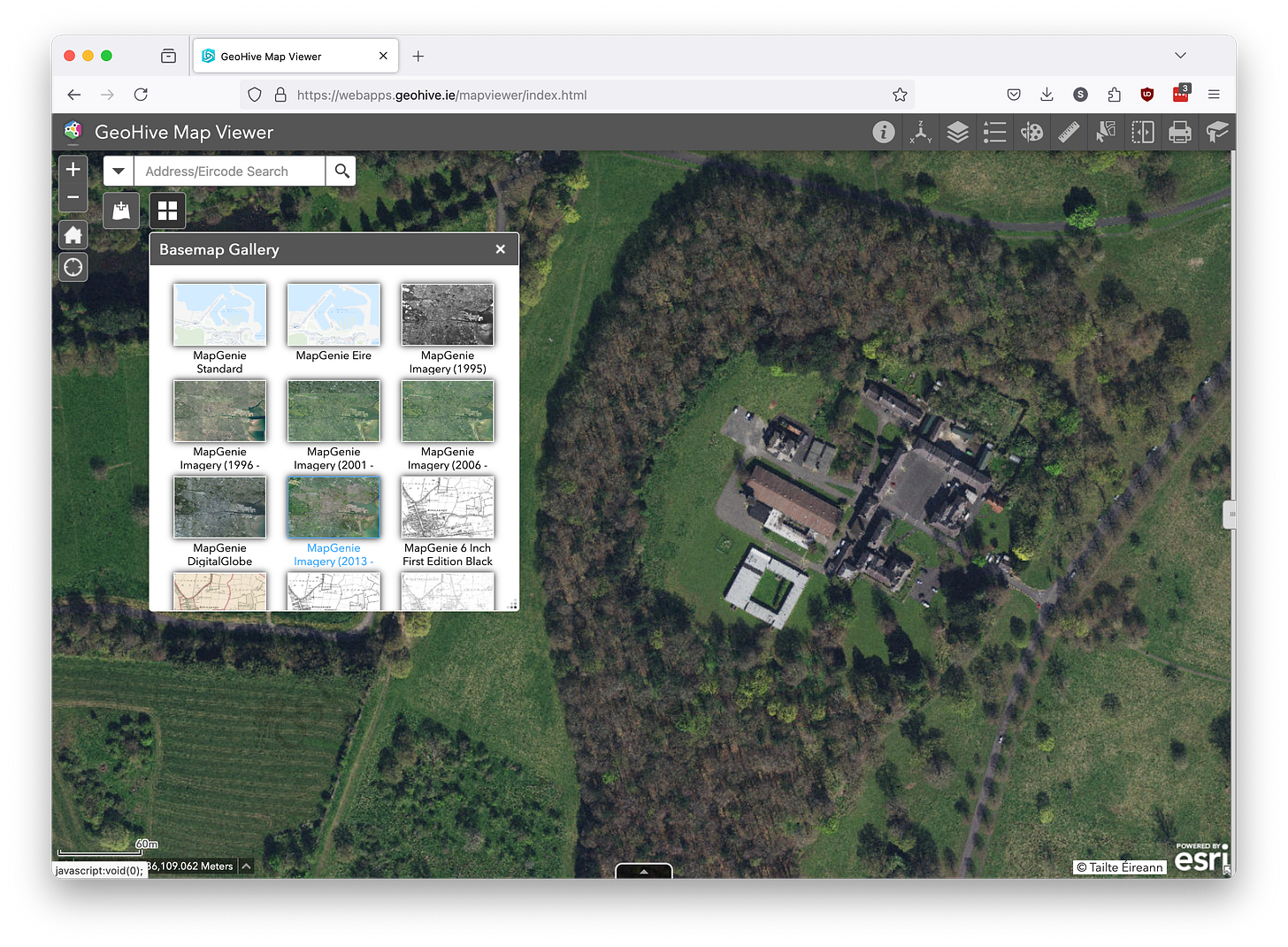This screenshot has width=1288, height=947.
Task: Open a new browser tab
Action: click(418, 56)
